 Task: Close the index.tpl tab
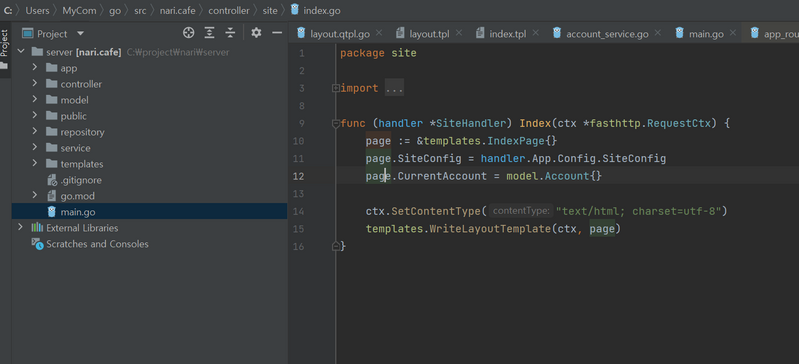pos(535,33)
